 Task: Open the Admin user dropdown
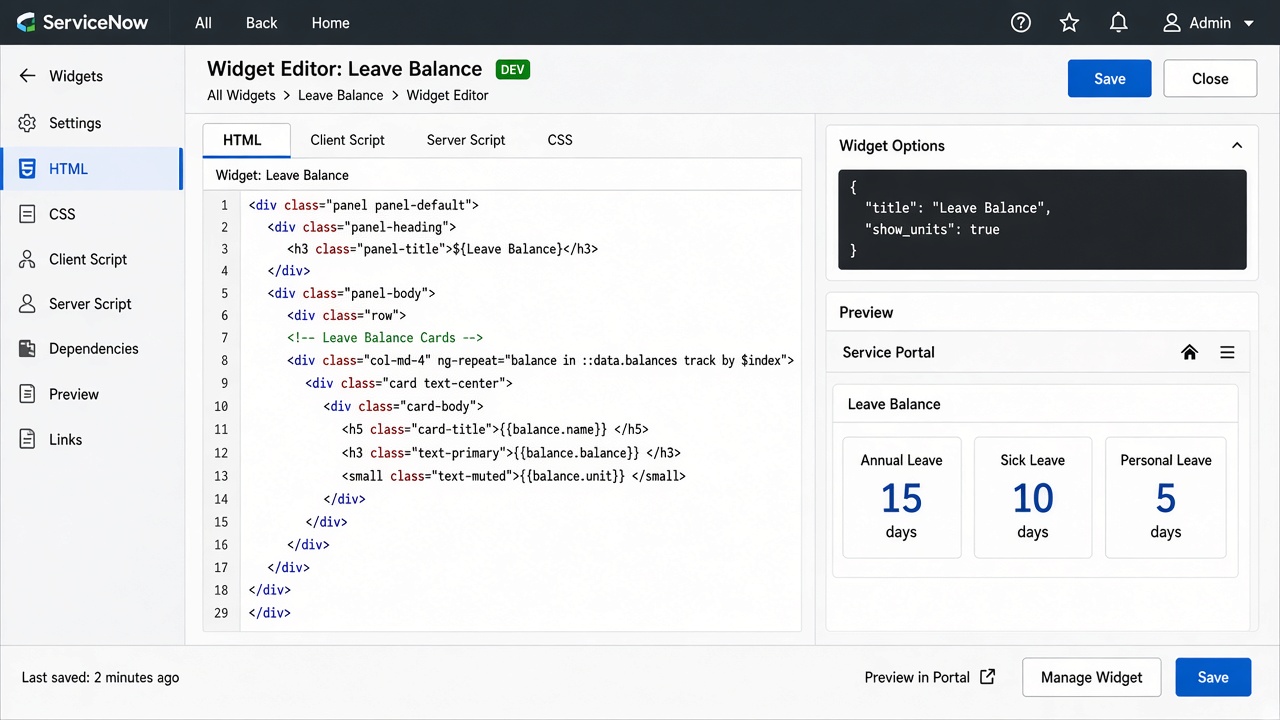point(1208,22)
